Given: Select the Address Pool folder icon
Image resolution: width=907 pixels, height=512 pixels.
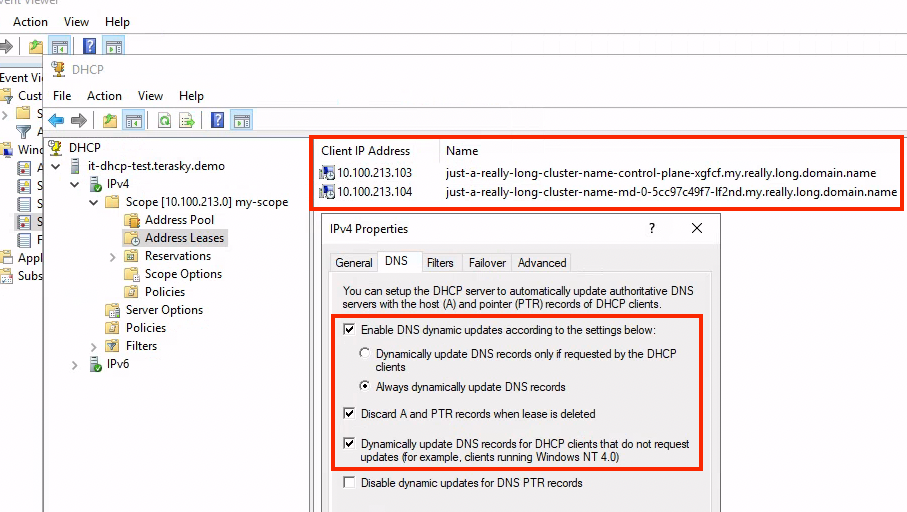Looking at the screenshot, I should [132, 220].
